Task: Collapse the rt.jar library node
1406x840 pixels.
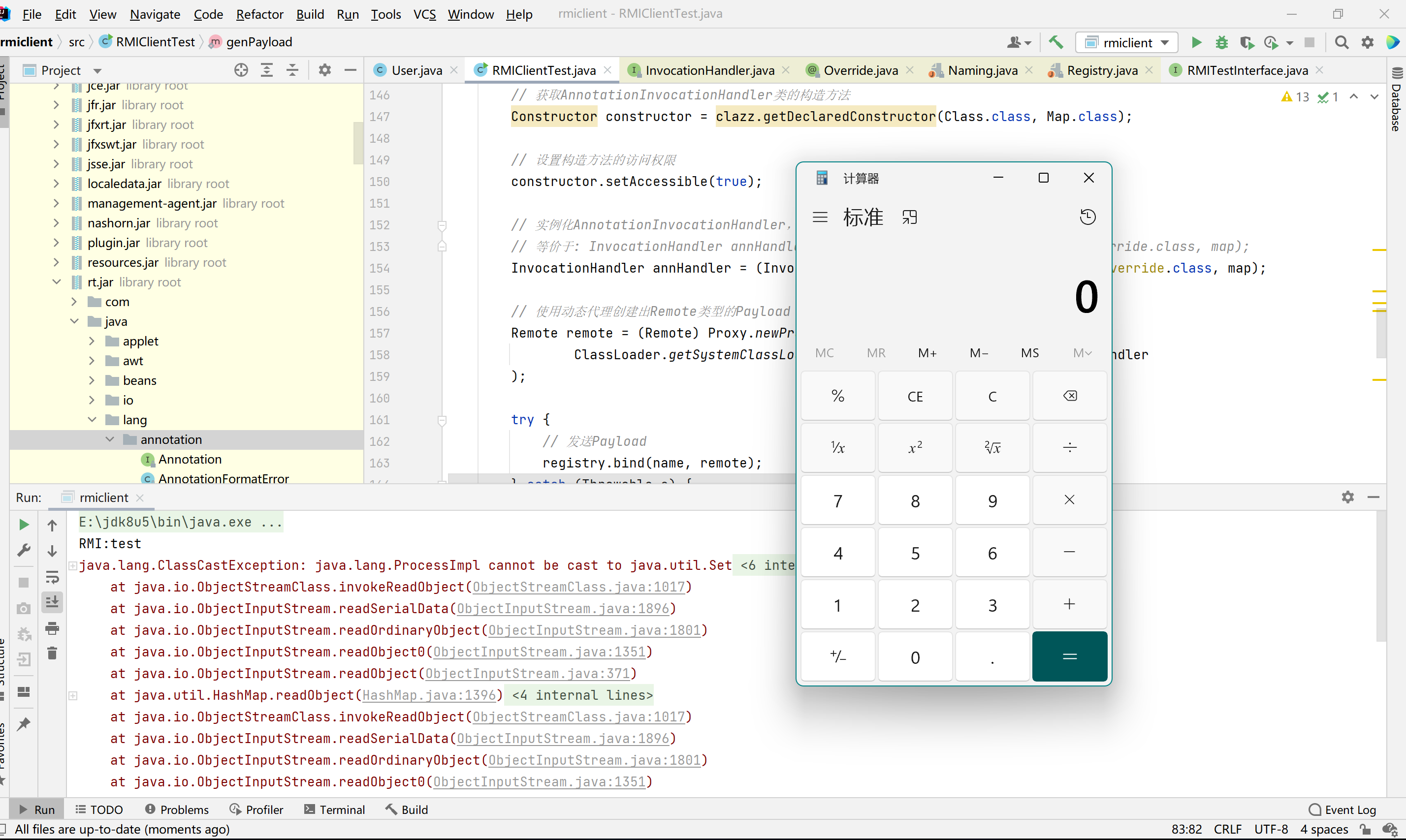Action: click(x=57, y=282)
